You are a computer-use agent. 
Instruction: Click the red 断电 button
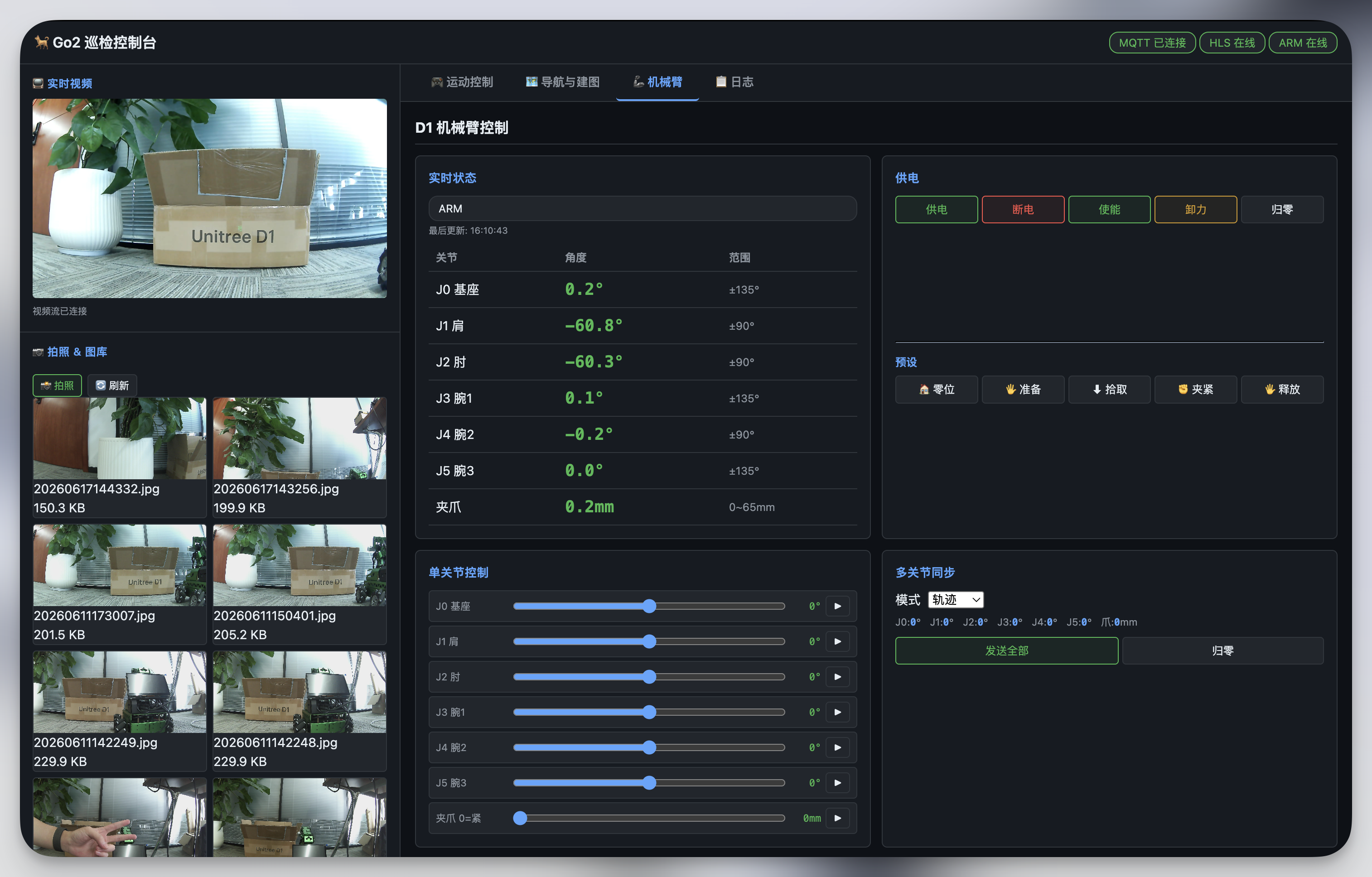(x=1023, y=210)
